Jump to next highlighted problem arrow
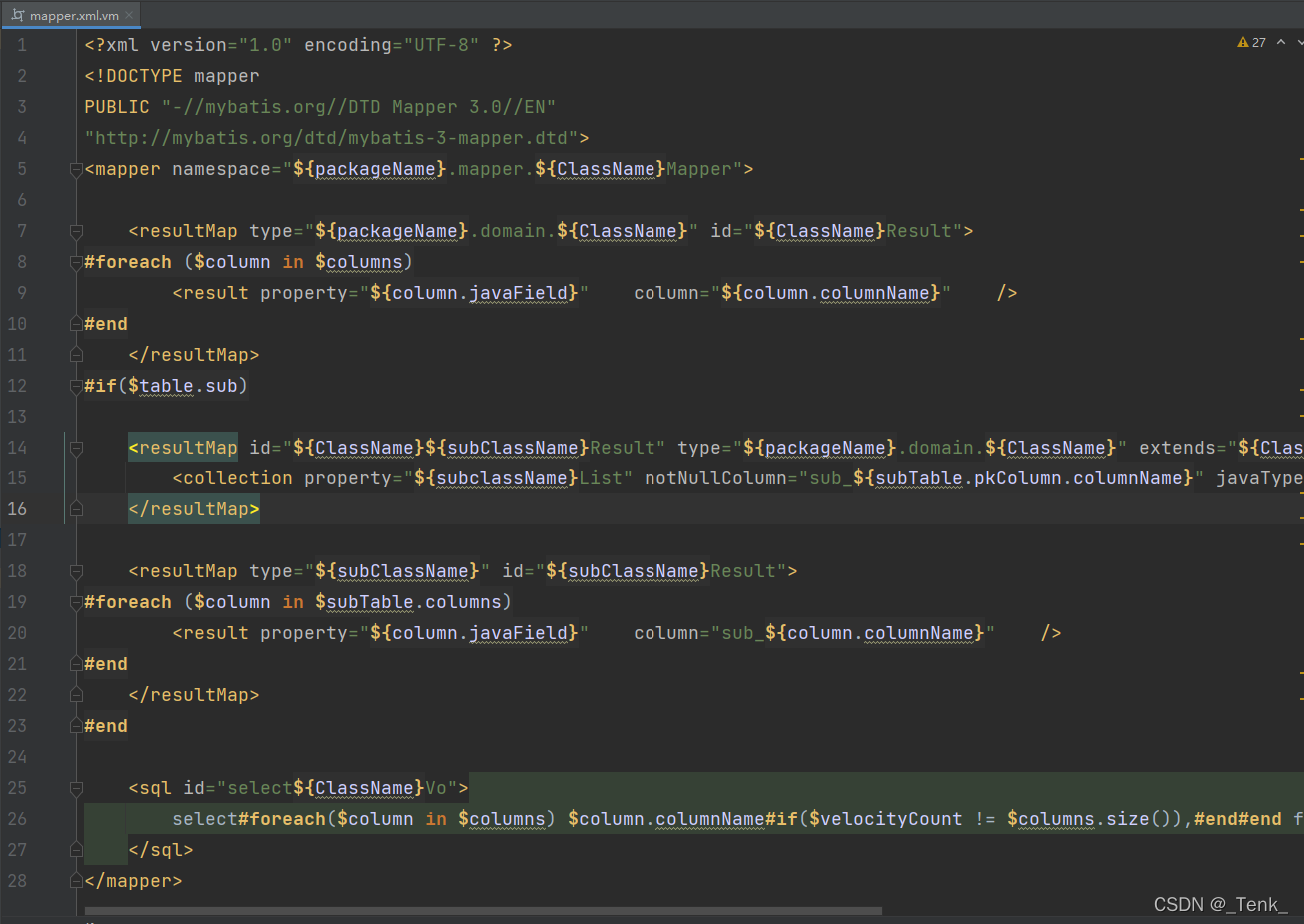Image resolution: width=1304 pixels, height=924 pixels. coord(1300,43)
